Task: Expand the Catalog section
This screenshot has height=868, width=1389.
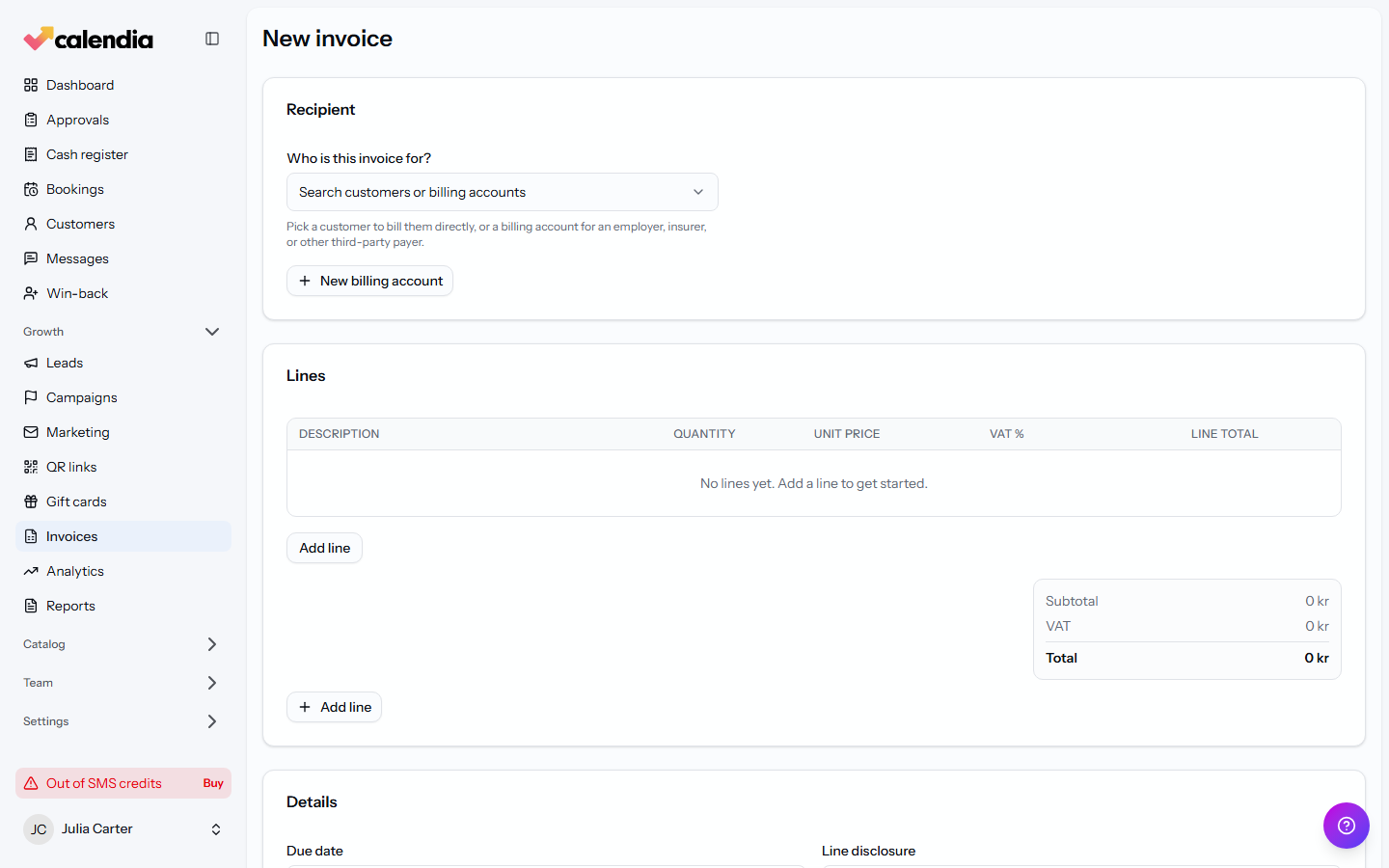Action: (212, 644)
